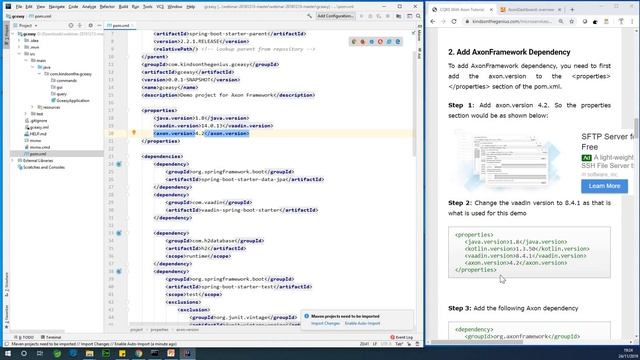Expand External Libraries node

pos(13,160)
